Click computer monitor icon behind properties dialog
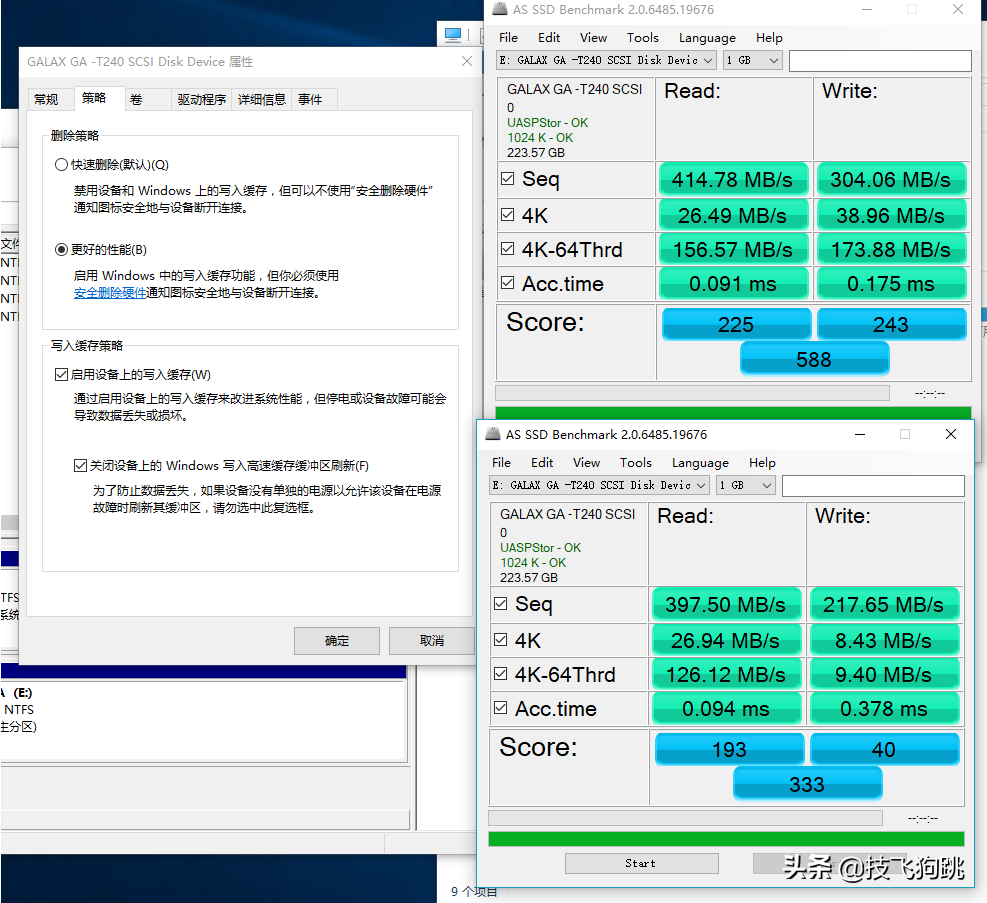Screen dimensions: 987x903 pyautogui.click(x=453, y=34)
